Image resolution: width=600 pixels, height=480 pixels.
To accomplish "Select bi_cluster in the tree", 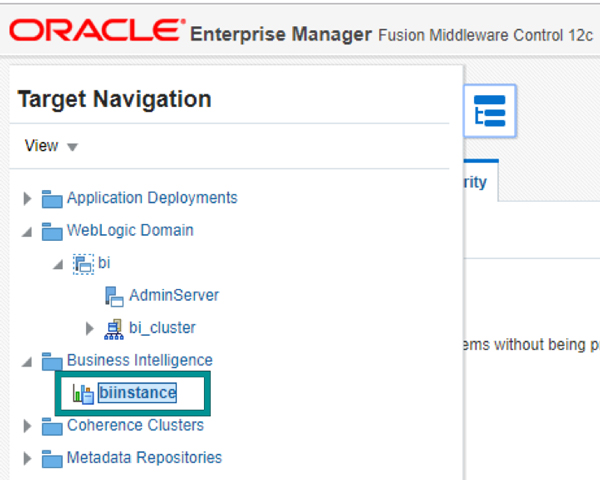I will pyautogui.click(x=162, y=328).
